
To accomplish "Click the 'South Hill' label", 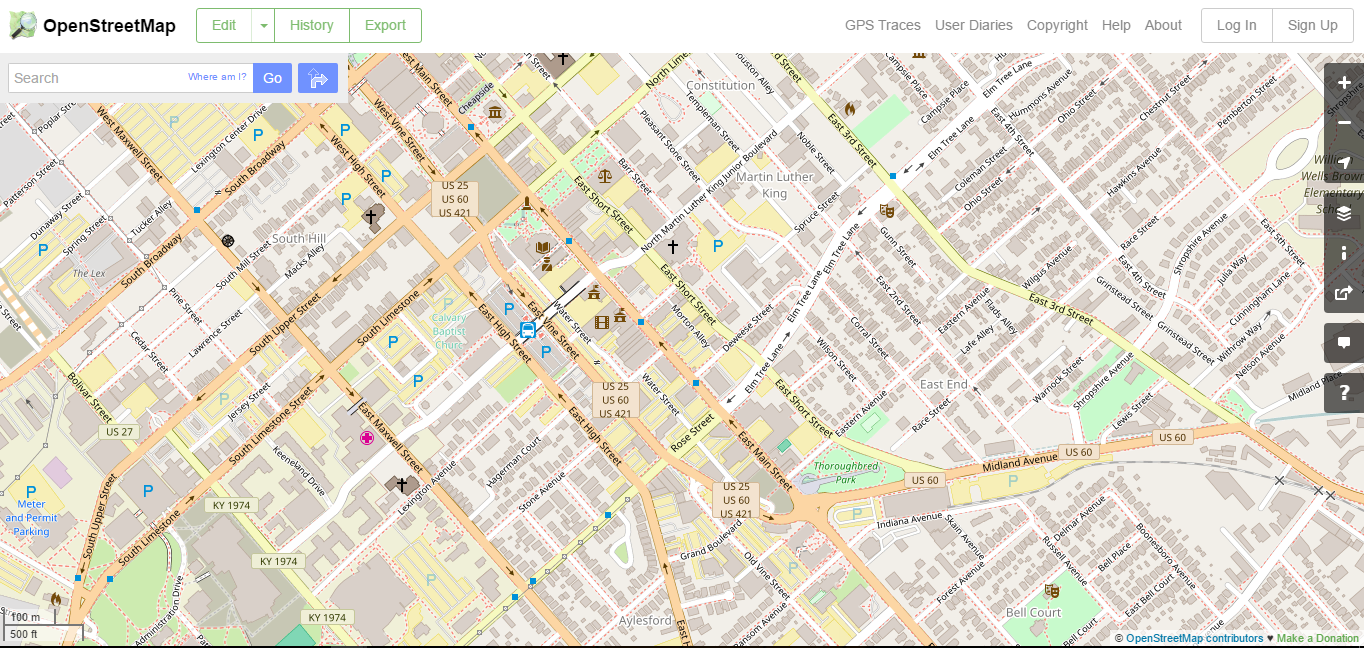I will [299, 239].
